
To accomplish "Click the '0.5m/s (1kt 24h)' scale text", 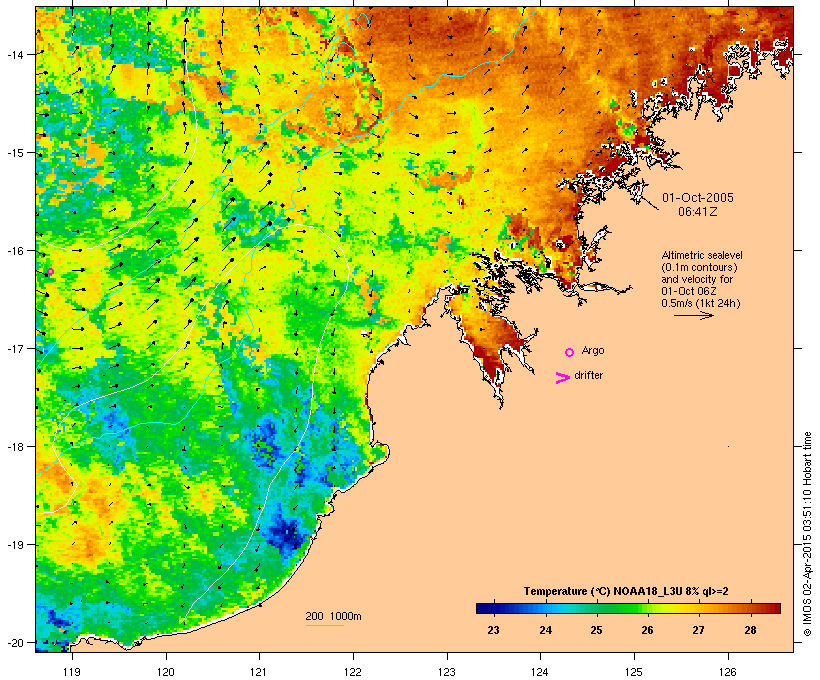I will tap(701, 303).
